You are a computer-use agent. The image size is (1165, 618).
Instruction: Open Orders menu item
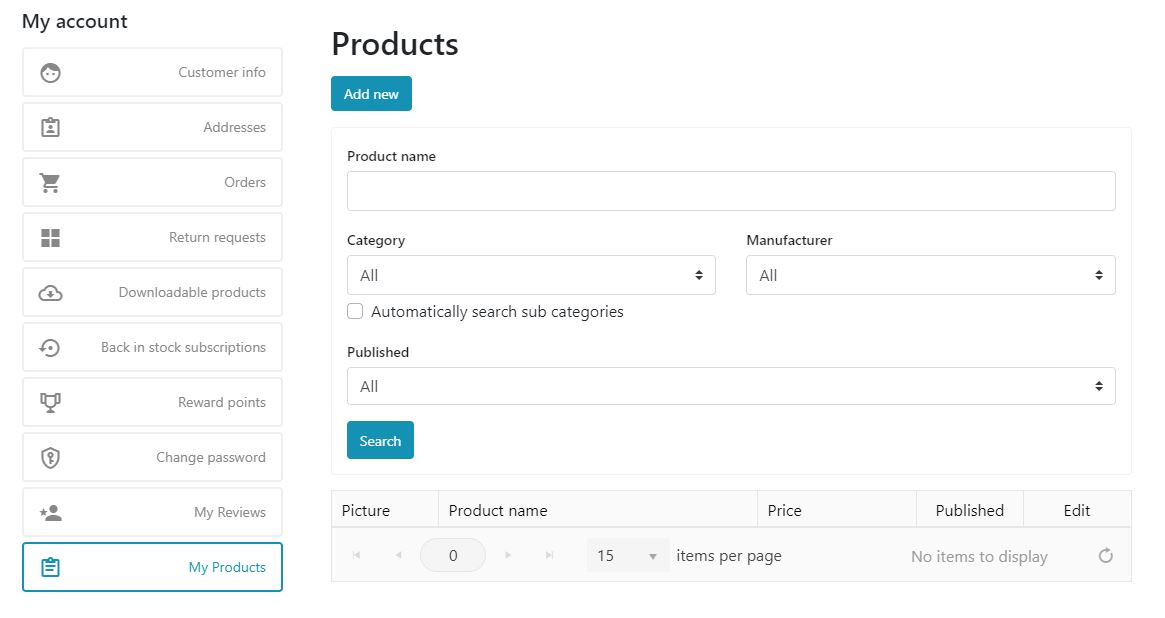point(152,182)
